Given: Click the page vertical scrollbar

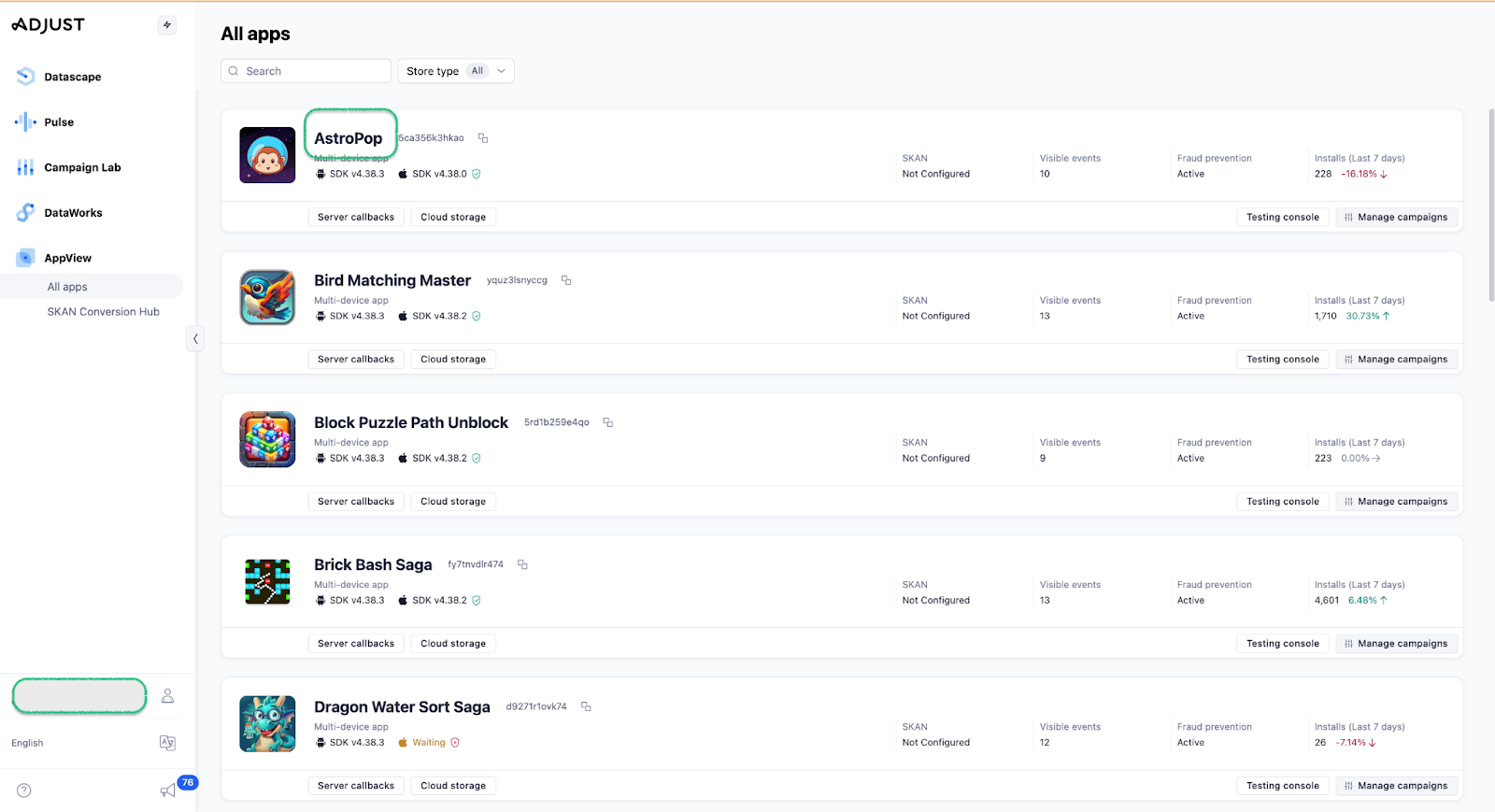Looking at the screenshot, I should pos(1491,206).
